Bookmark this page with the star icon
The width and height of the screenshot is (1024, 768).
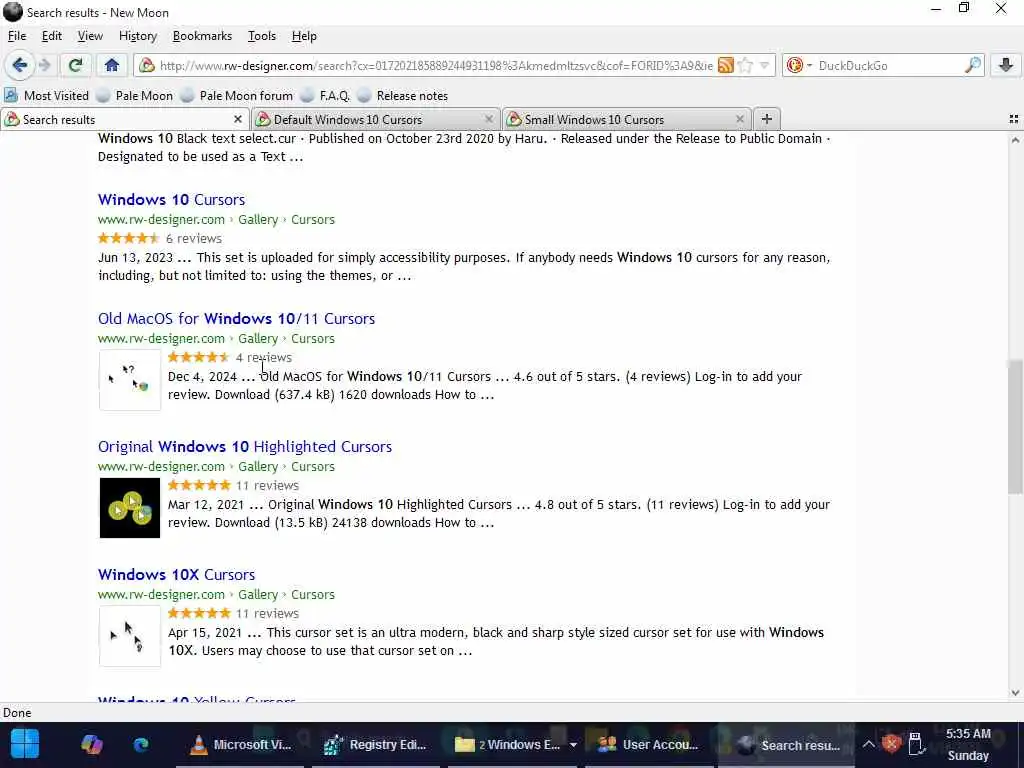(x=745, y=65)
